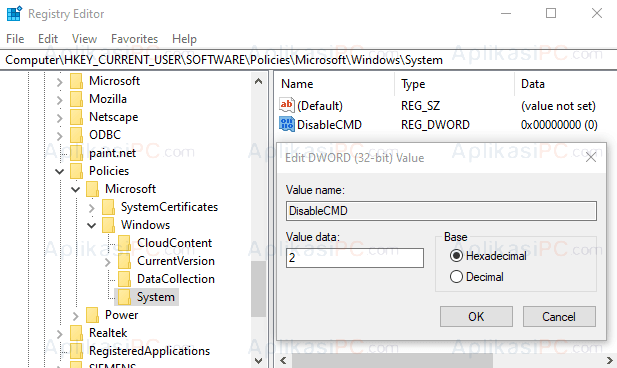
Task: Click the Netscape folder icon
Action: (x=76, y=117)
